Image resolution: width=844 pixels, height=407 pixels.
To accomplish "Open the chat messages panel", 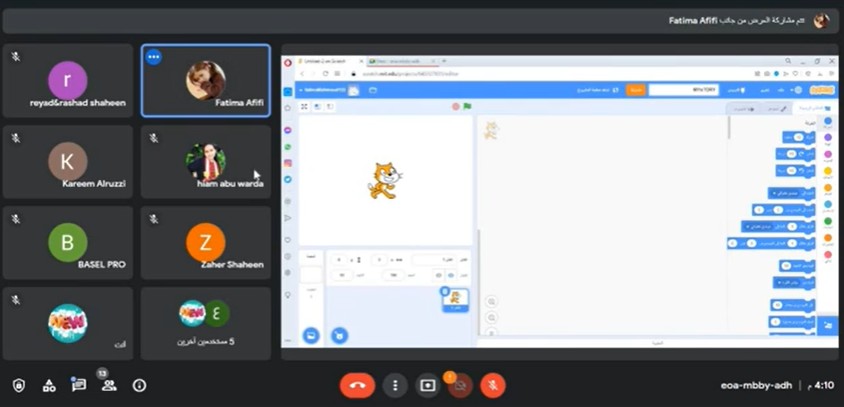I will [x=79, y=385].
